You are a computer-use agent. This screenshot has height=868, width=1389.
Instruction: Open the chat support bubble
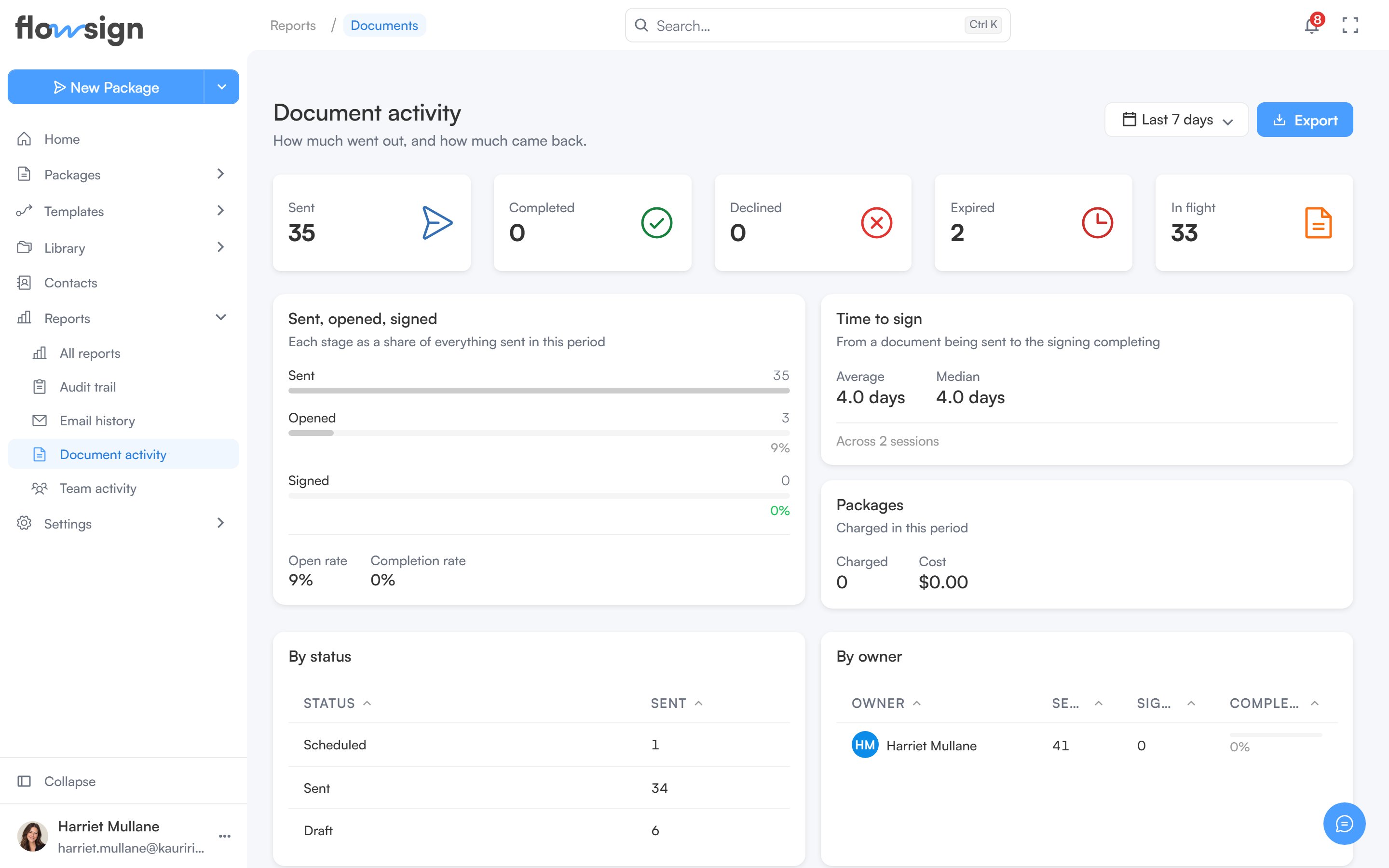point(1344,824)
